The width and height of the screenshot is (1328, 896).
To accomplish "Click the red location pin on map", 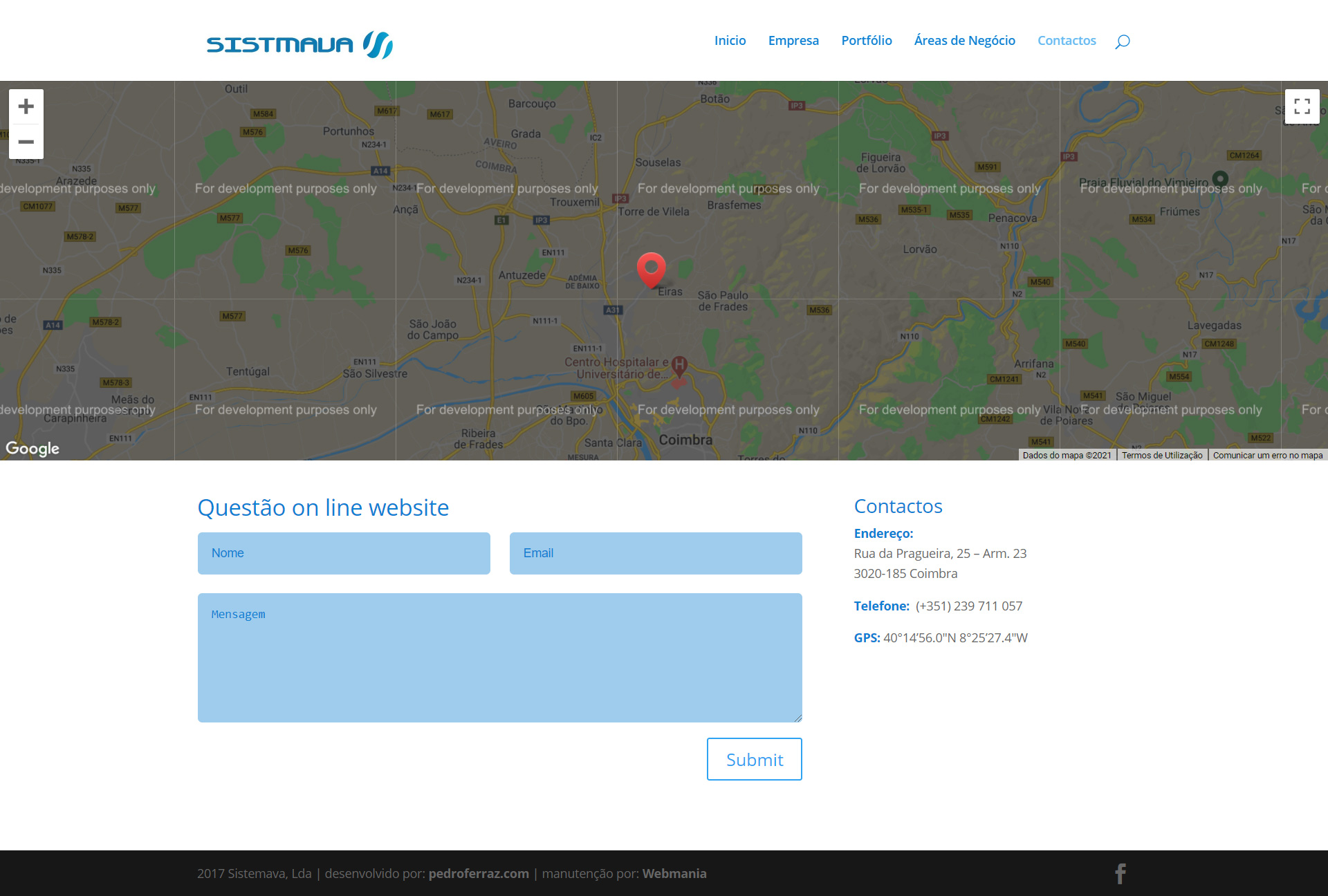I will [x=651, y=269].
